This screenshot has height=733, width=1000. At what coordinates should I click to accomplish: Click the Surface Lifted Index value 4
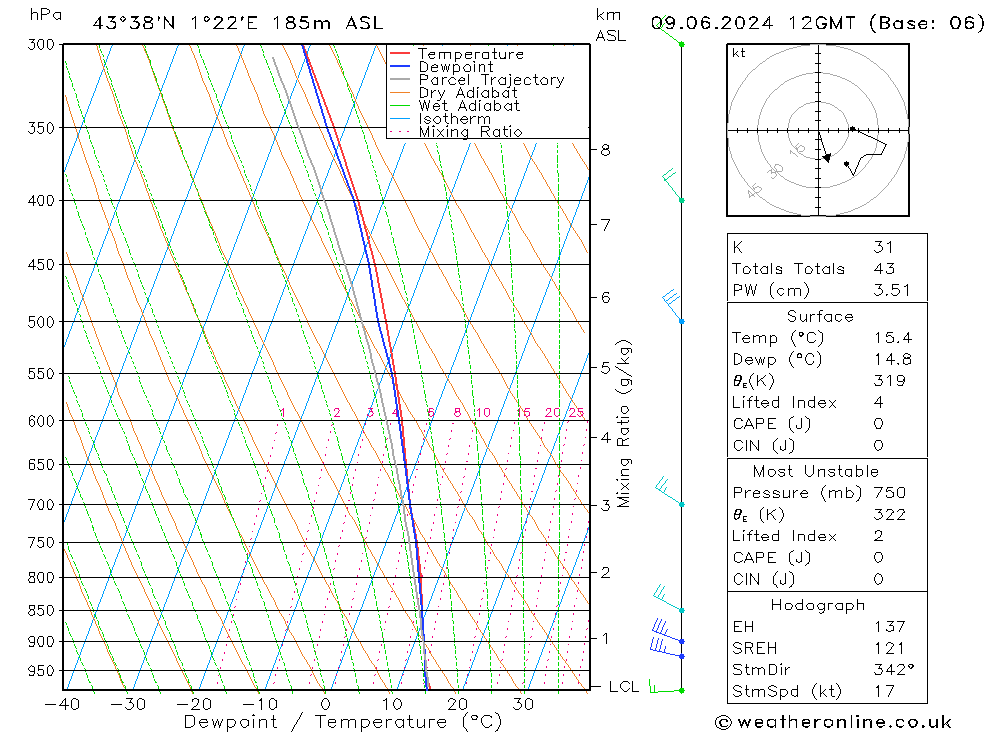tap(879, 403)
